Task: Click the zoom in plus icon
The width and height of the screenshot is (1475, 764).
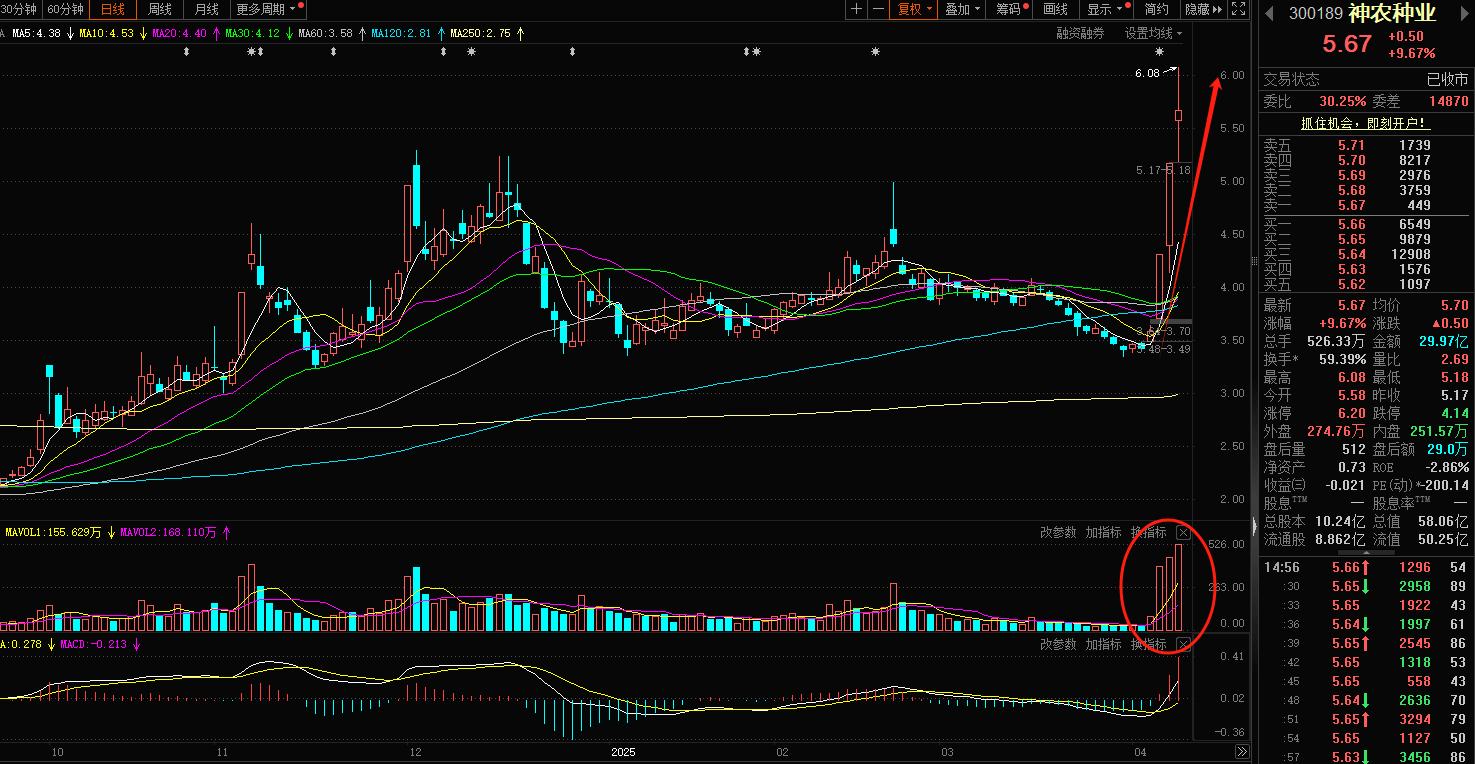Action: (x=856, y=9)
